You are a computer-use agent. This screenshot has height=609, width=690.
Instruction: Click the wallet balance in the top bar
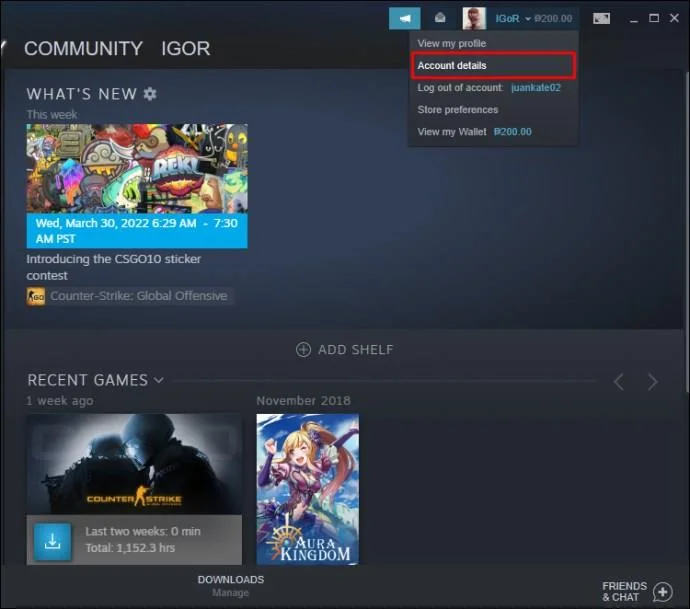(x=553, y=18)
